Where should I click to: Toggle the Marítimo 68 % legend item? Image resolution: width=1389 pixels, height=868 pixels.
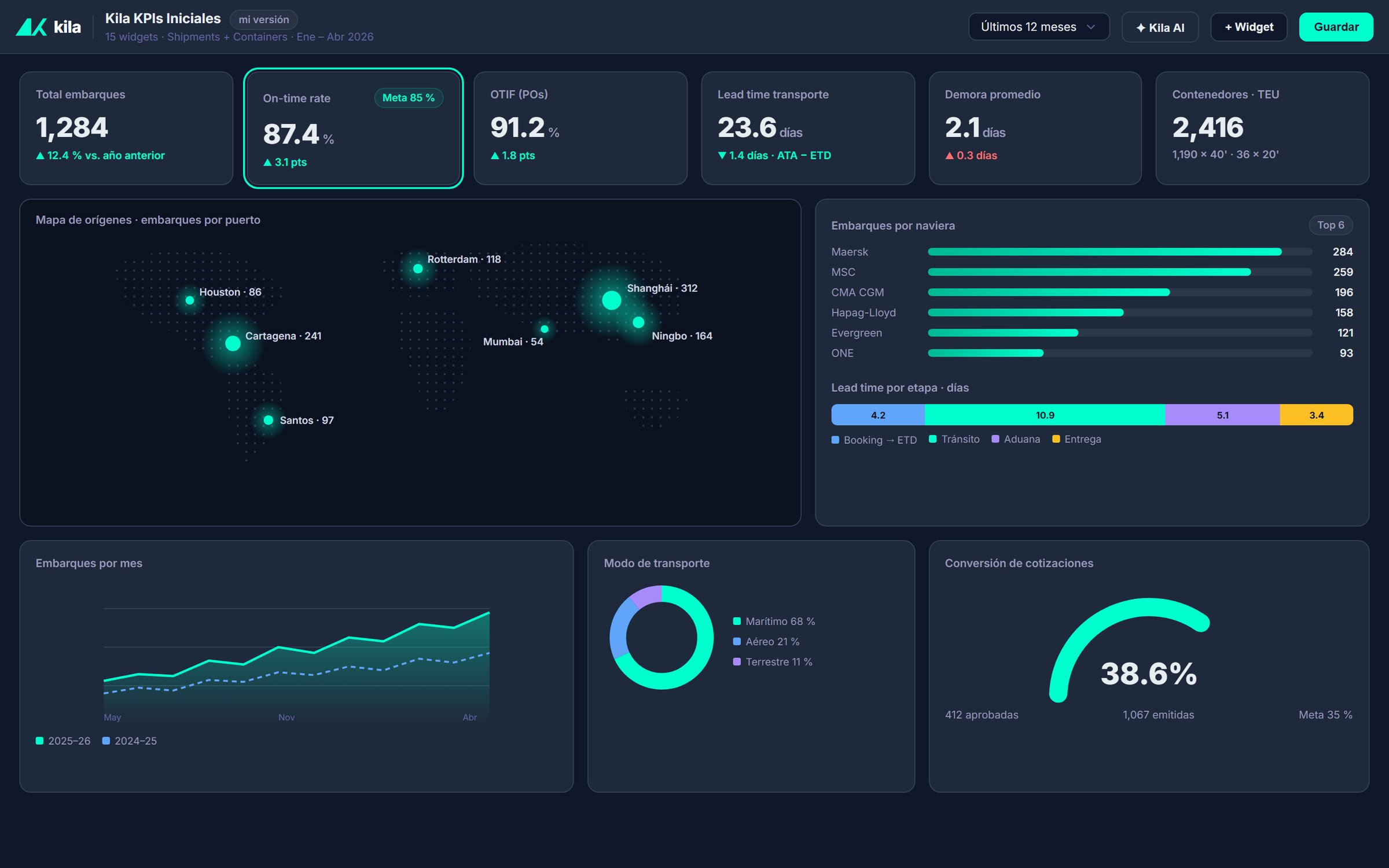[x=774, y=621]
